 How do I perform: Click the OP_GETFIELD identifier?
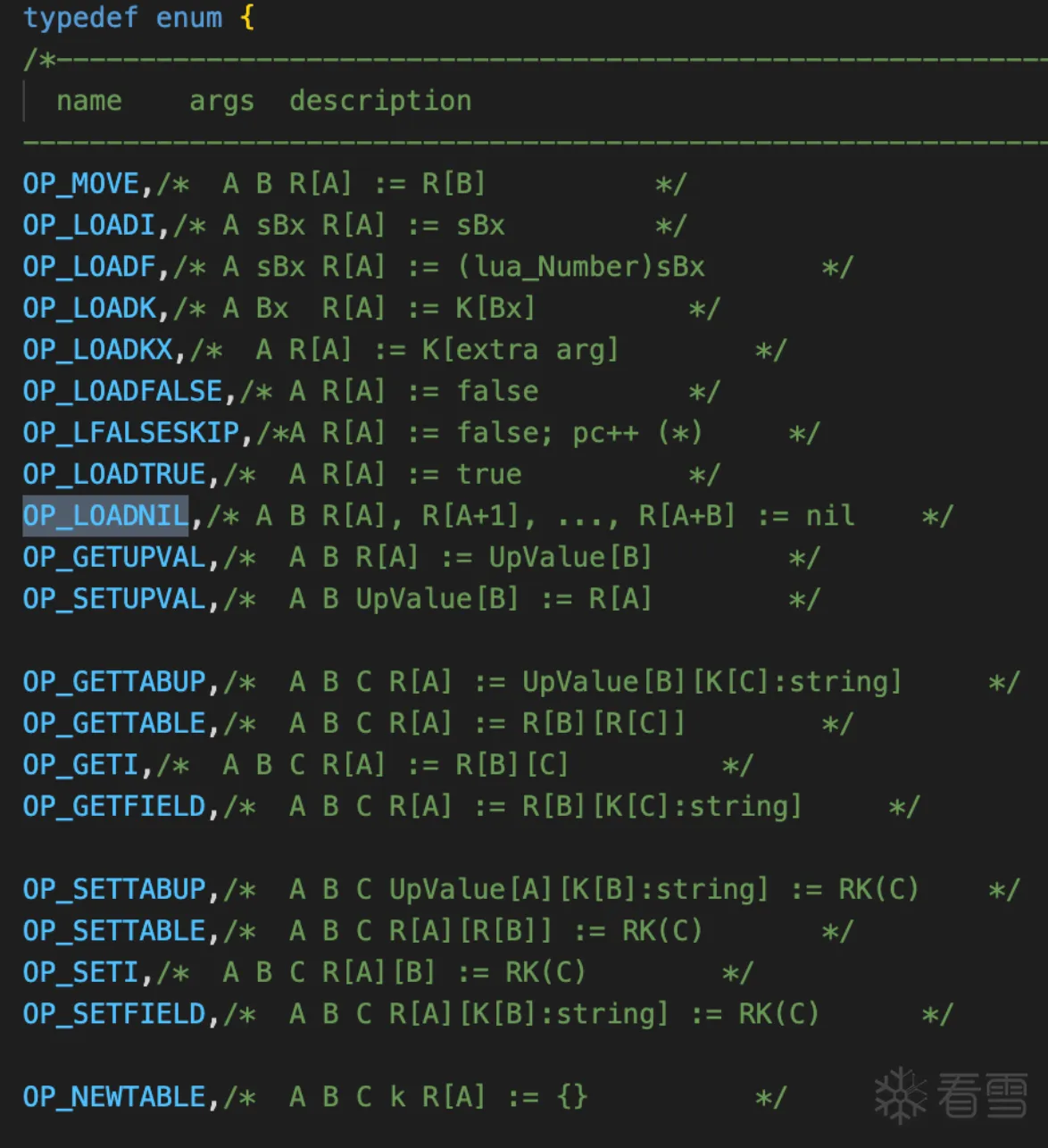pos(114,806)
